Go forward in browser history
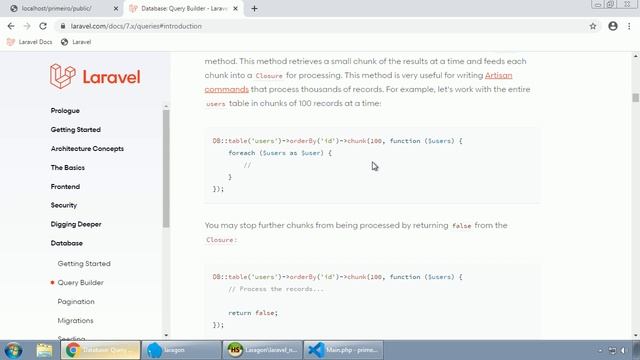640x360 pixels. [x=27, y=26]
